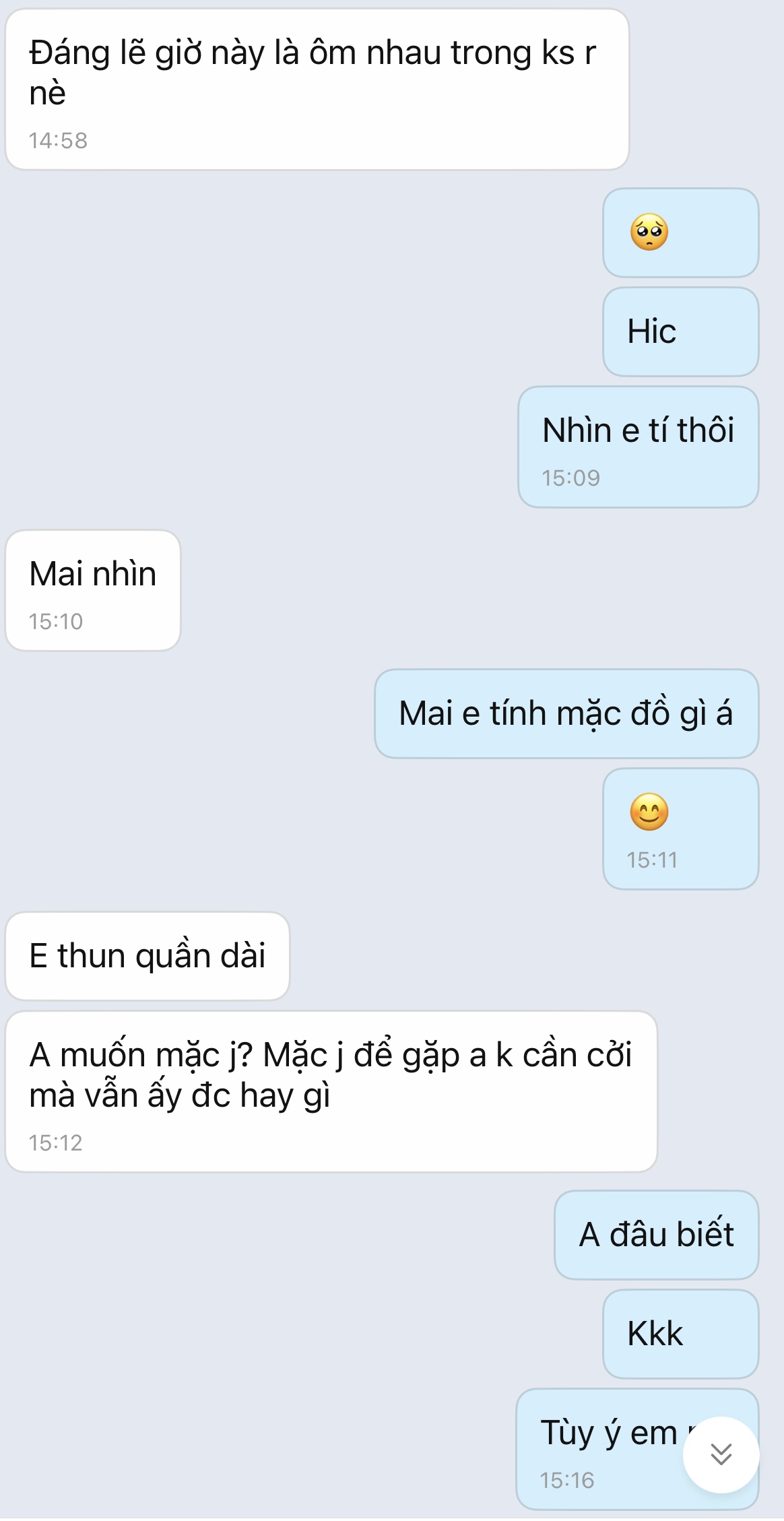Screen dimensions: 784x1521
Task: Tap the 15:09 timestamp
Action: [570, 478]
